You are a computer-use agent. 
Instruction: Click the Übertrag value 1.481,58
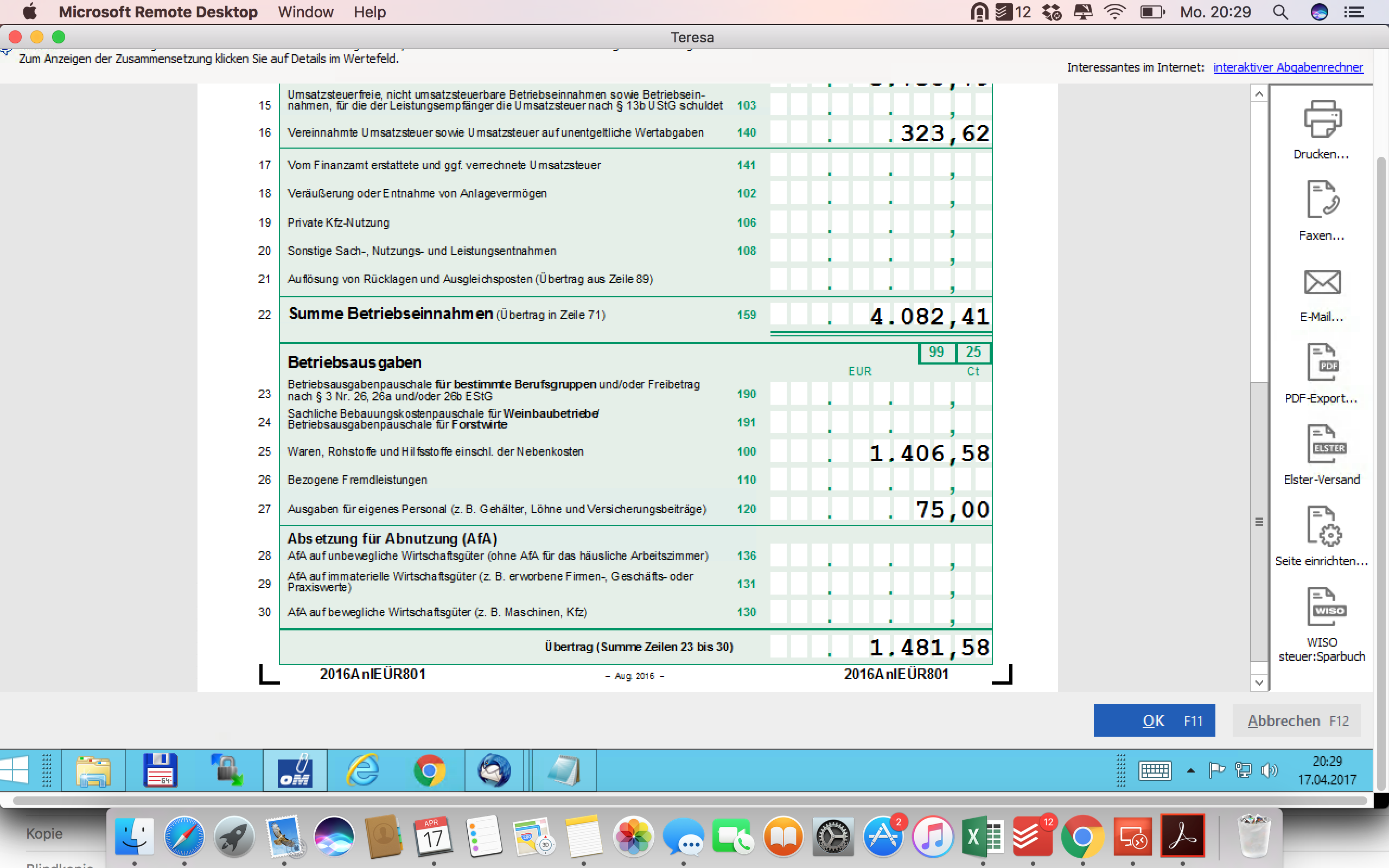(881, 647)
